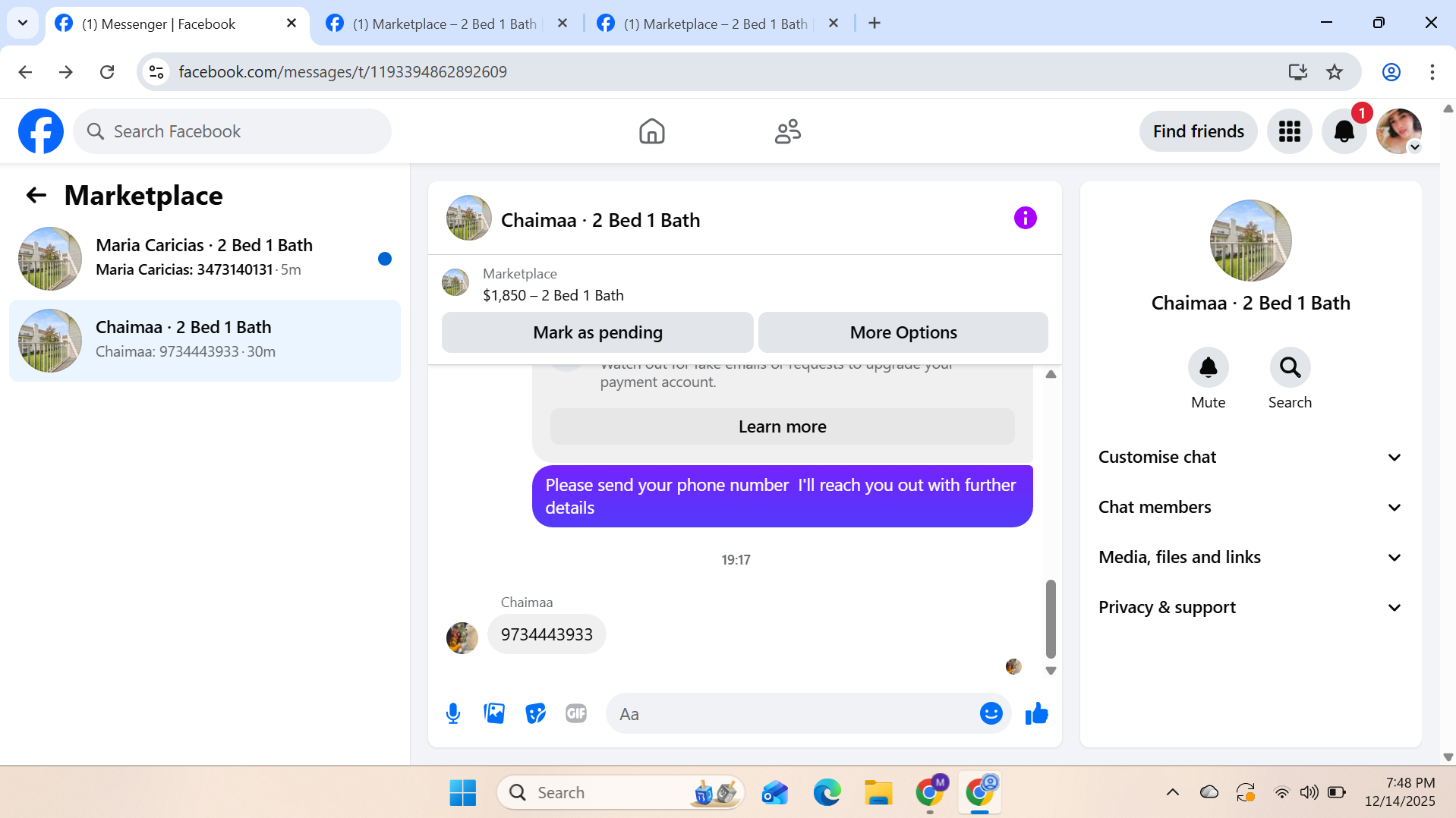This screenshot has width=1456, height=818.
Task: Click chat scroll down arrow
Action: tap(1051, 670)
